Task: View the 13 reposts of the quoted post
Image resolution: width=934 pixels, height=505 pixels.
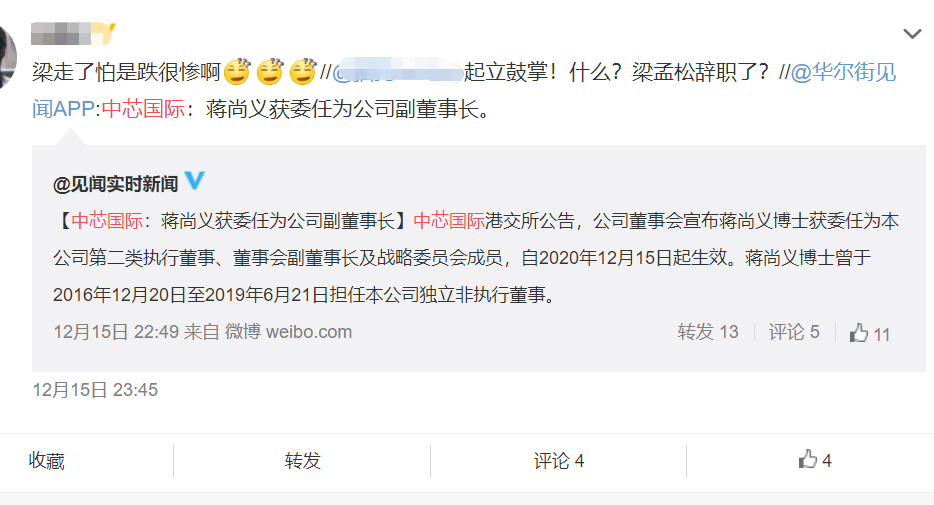Action: 708,332
